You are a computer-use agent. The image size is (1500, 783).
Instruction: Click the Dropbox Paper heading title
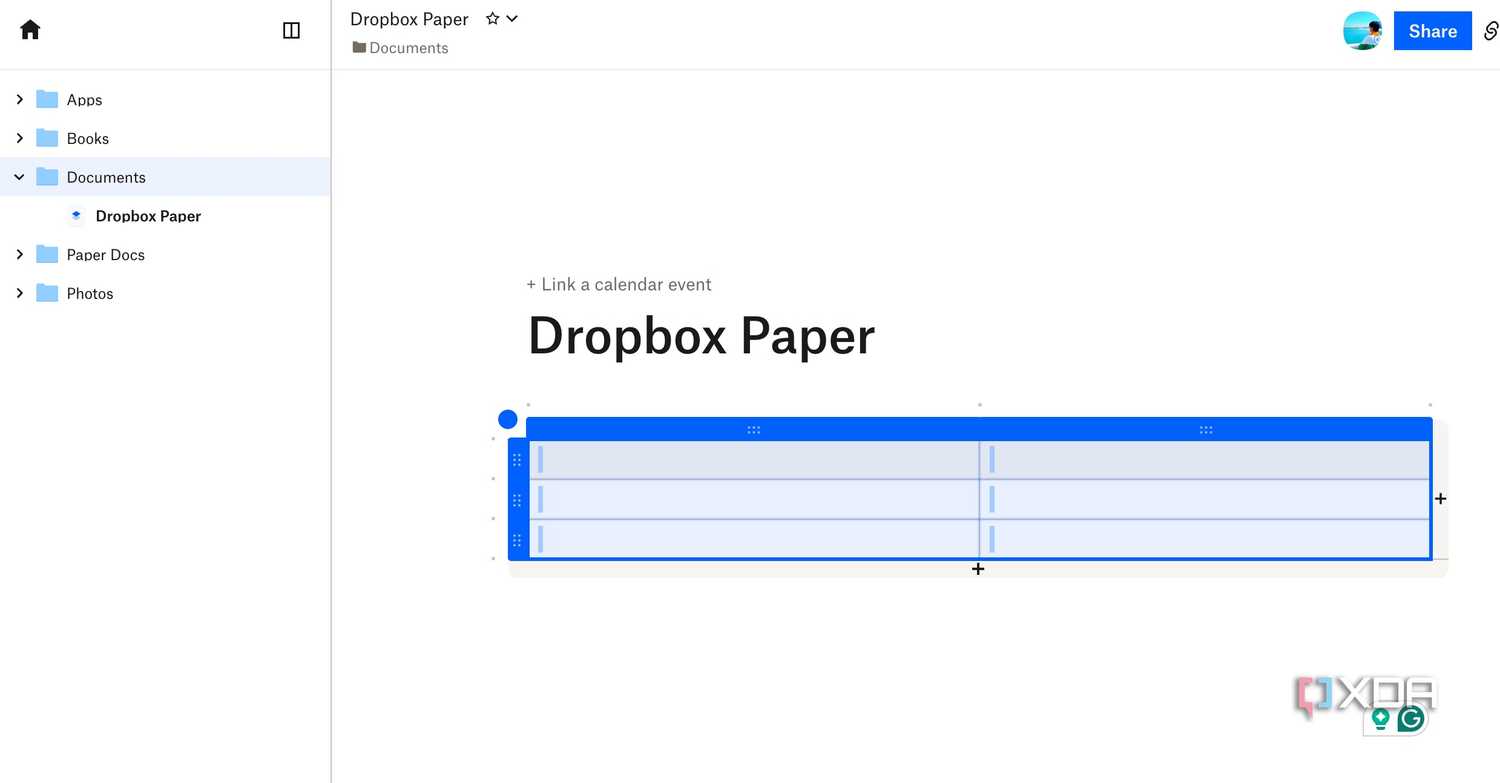point(701,336)
